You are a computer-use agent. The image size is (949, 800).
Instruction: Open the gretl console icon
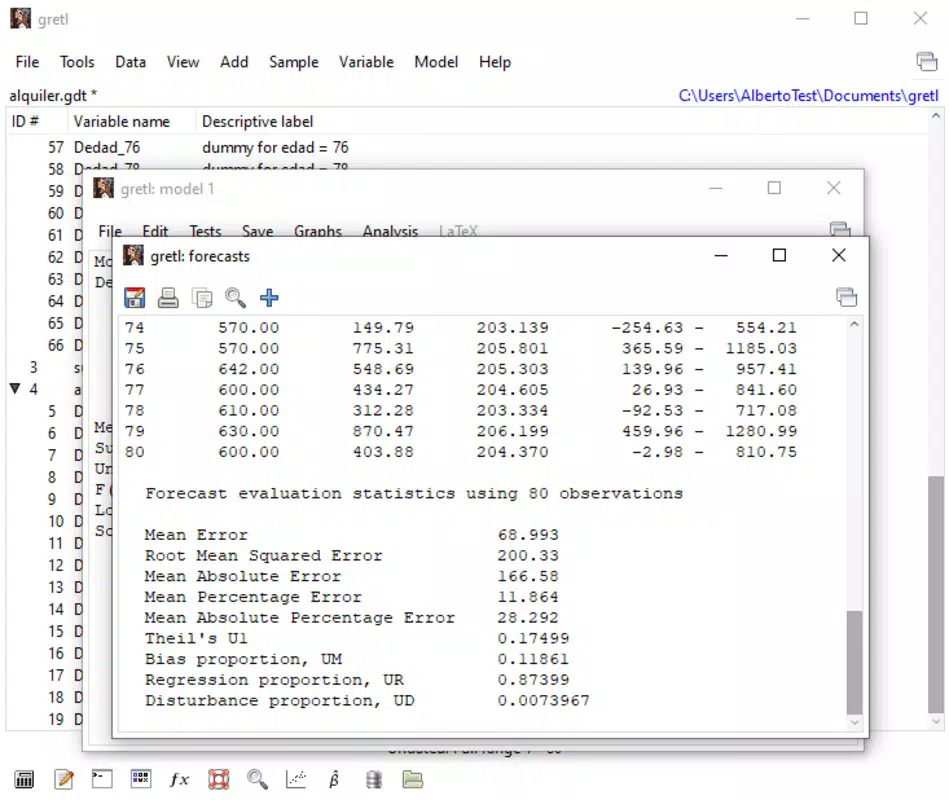tap(102, 779)
